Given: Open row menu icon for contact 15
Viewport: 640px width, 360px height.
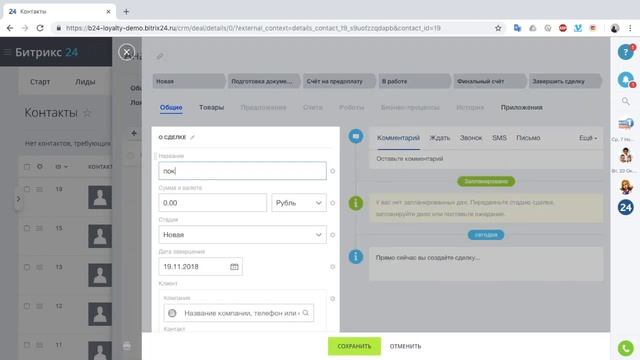Looking at the screenshot, I should 39,228.
